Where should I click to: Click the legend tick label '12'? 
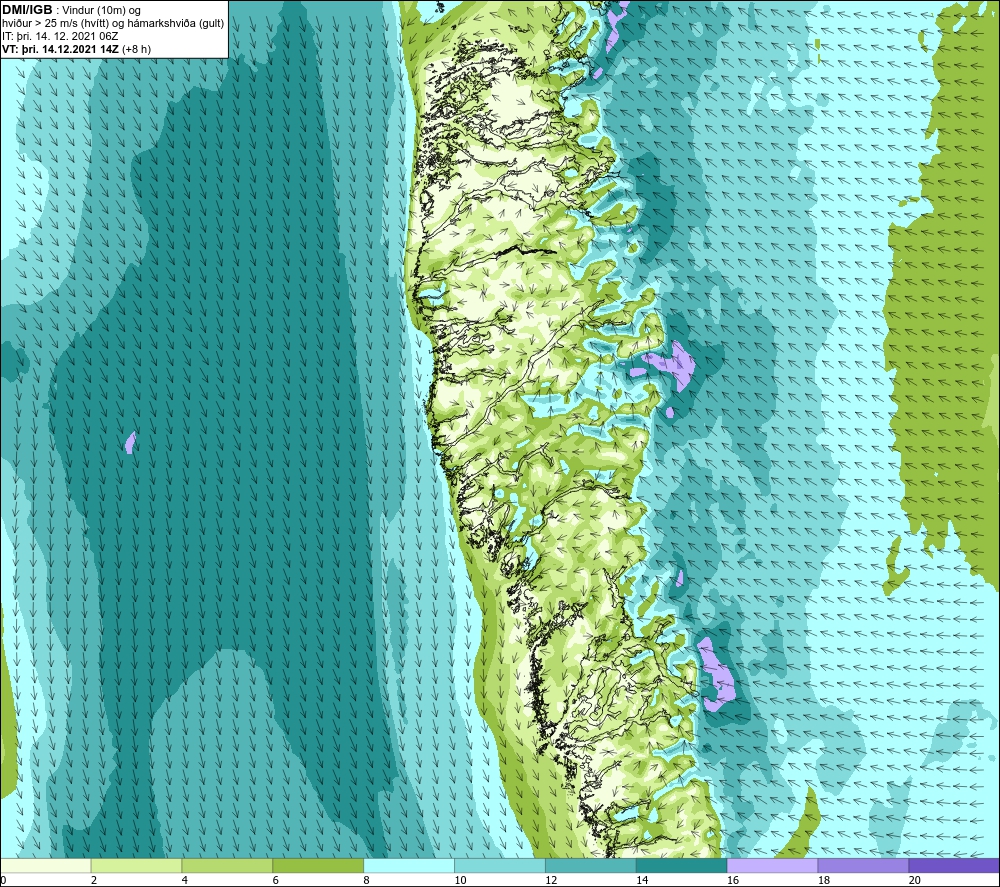pos(551,881)
